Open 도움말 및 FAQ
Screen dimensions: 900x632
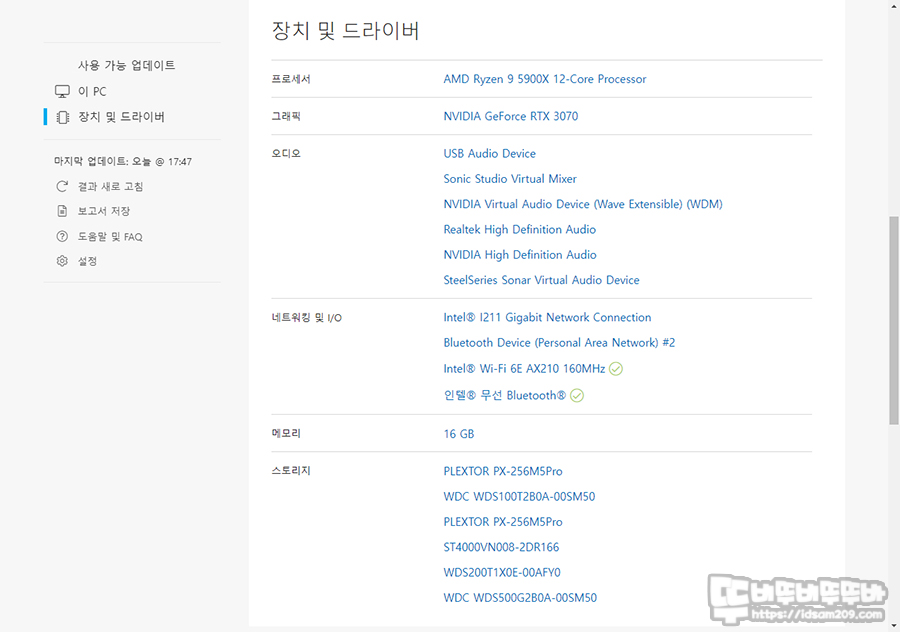pyautogui.click(x=110, y=236)
